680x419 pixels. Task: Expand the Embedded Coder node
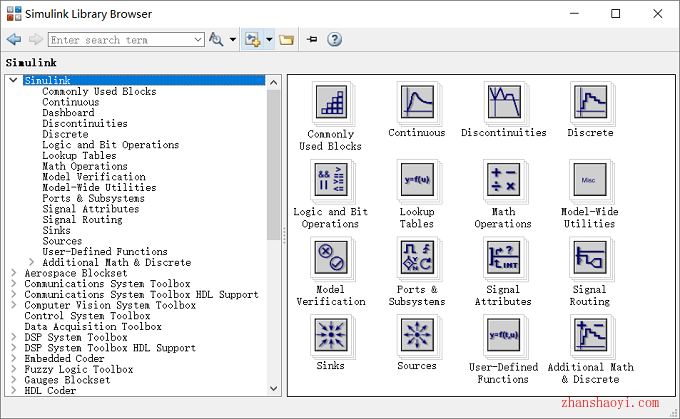(13, 358)
